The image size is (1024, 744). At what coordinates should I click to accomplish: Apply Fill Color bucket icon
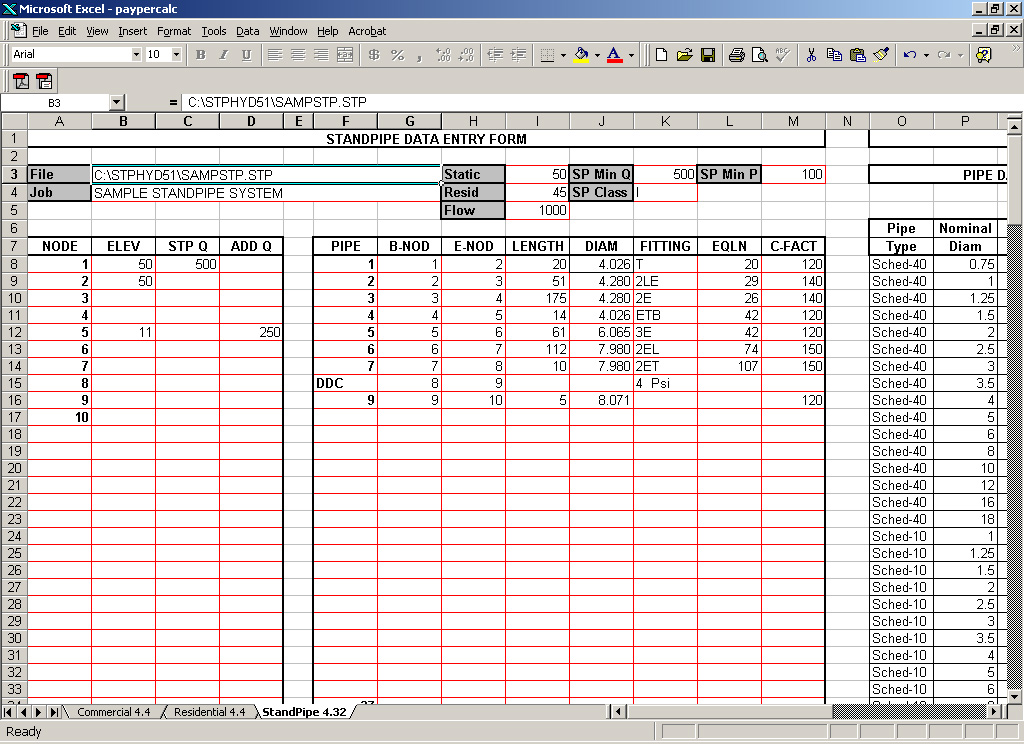tap(581, 55)
